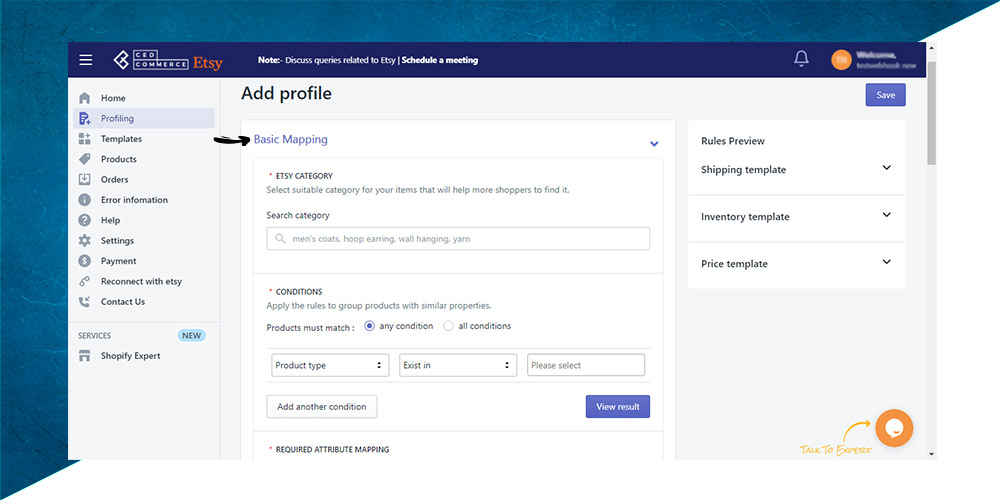This screenshot has width=1000, height=500.
Task: Click the scrollbar down arrow
Action: pyautogui.click(x=931, y=454)
